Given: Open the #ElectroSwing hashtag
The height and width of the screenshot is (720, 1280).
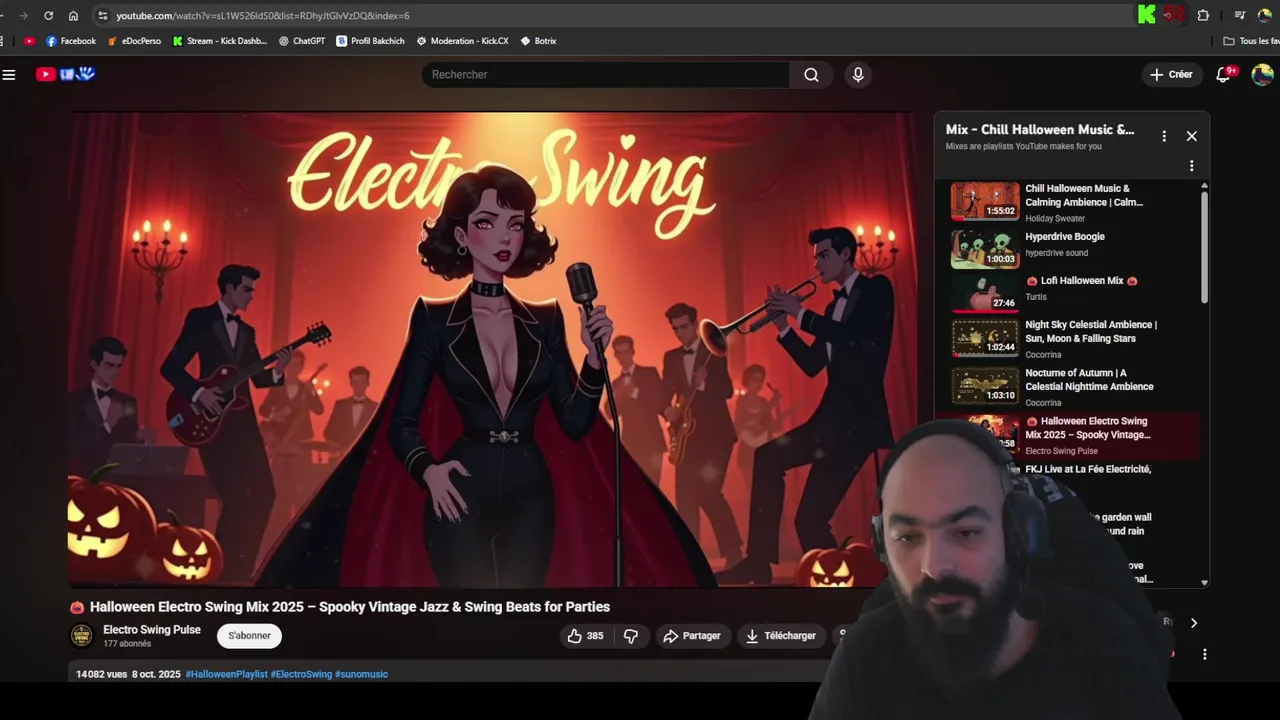Looking at the screenshot, I should pos(301,674).
